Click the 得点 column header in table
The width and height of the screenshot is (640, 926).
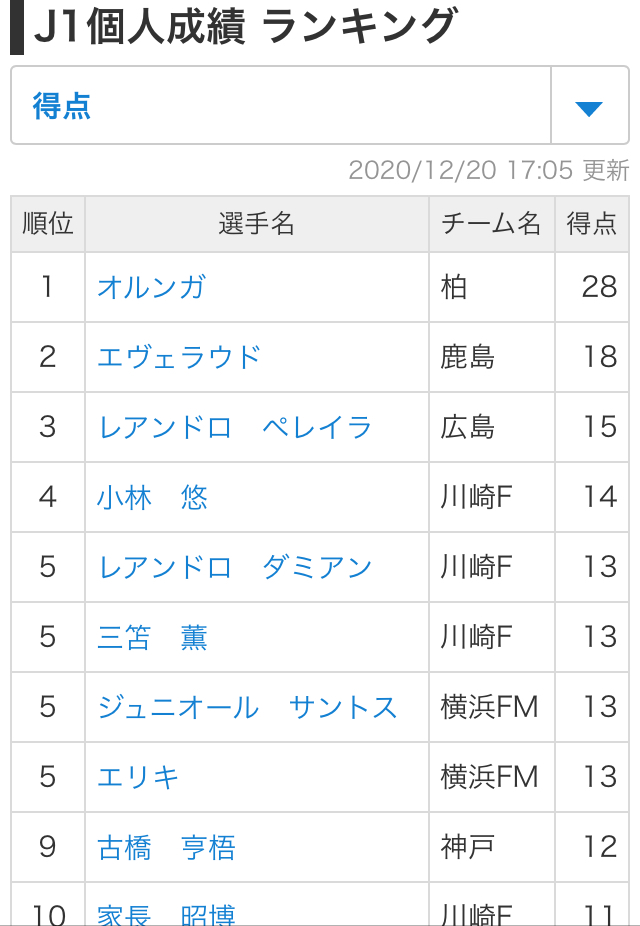592,224
